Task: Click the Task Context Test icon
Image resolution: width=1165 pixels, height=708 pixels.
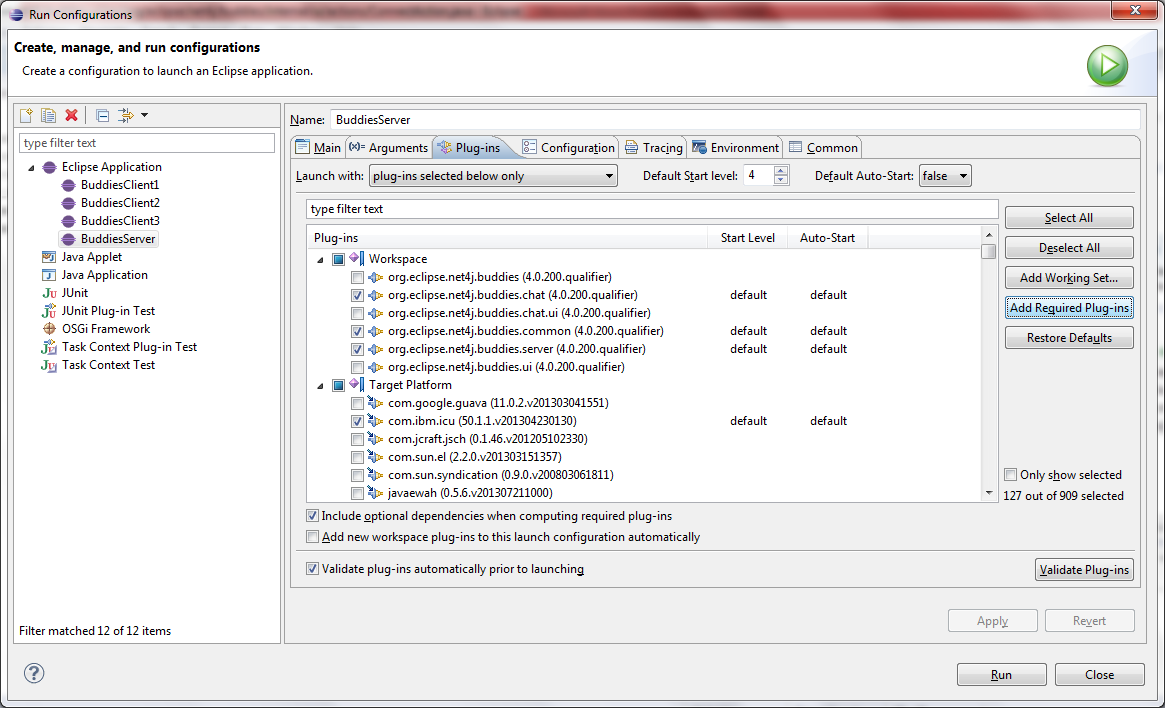Action: click(49, 365)
